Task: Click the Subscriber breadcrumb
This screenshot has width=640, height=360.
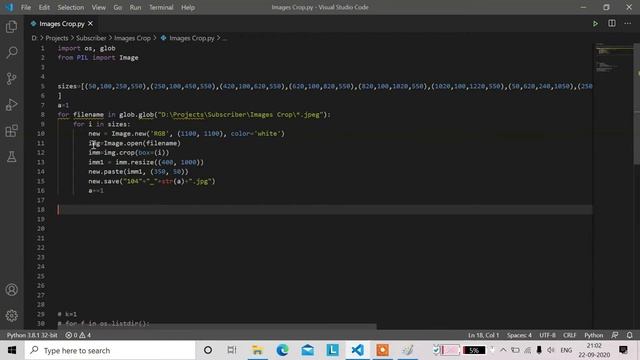Action: click(x=91, y=38)
